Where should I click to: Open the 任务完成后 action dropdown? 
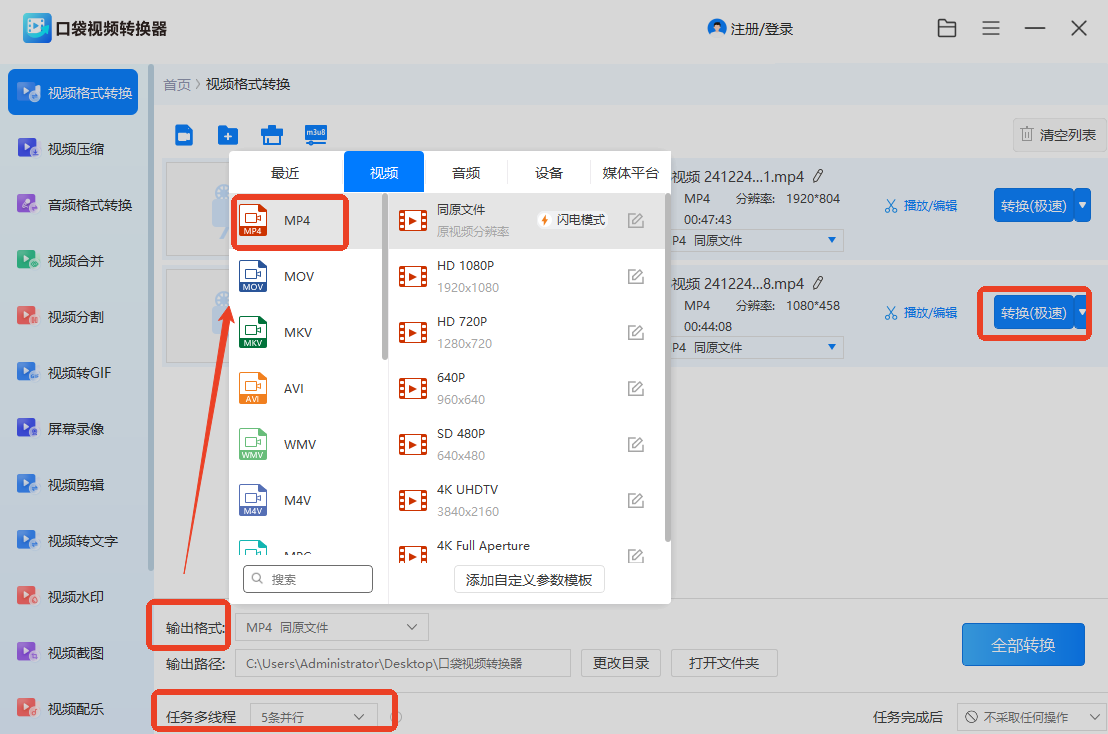pyautogui.click(x=1030, y=716)
